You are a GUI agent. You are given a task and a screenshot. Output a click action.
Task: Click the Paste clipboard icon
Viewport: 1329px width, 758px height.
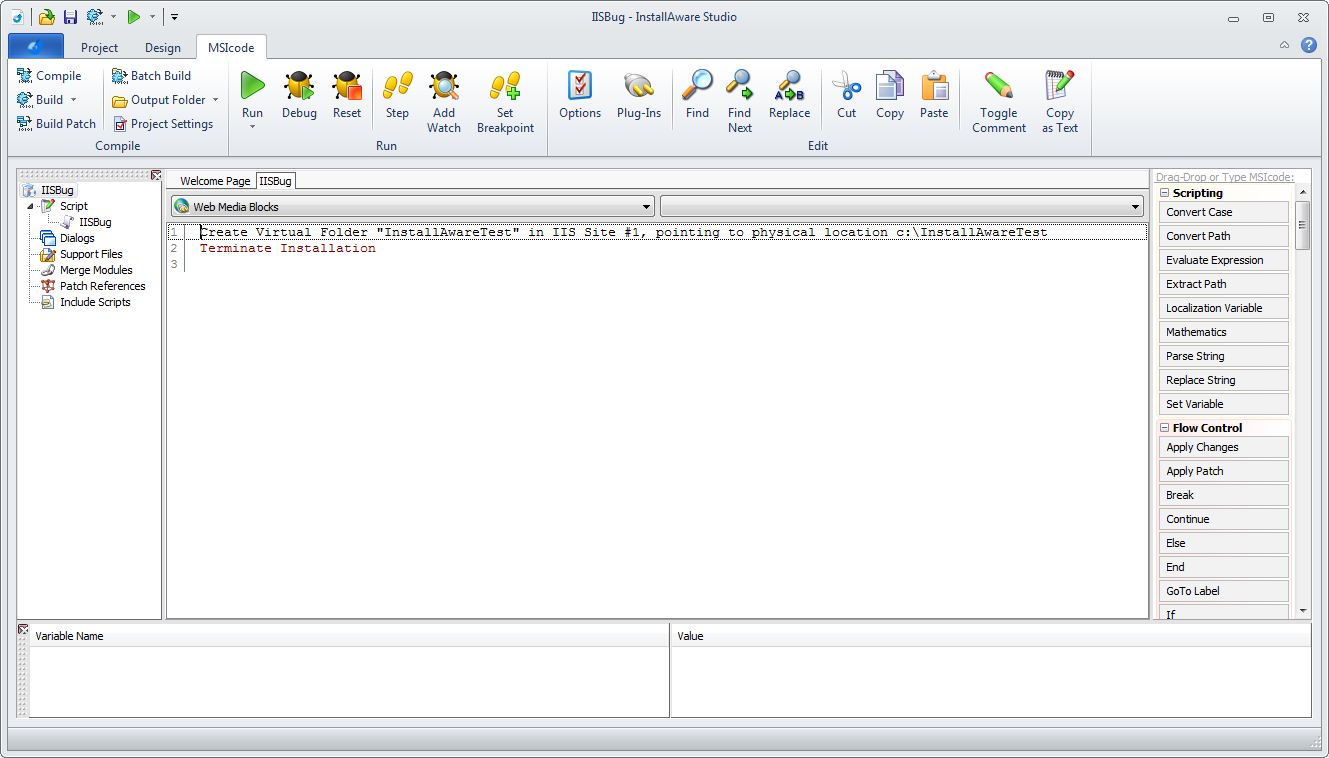(934, 86)
